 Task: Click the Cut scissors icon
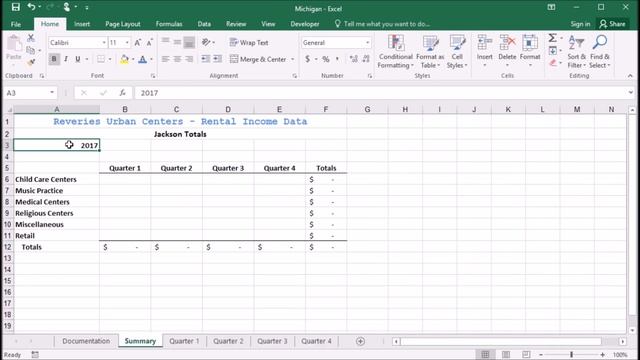(x=31, y=38)
